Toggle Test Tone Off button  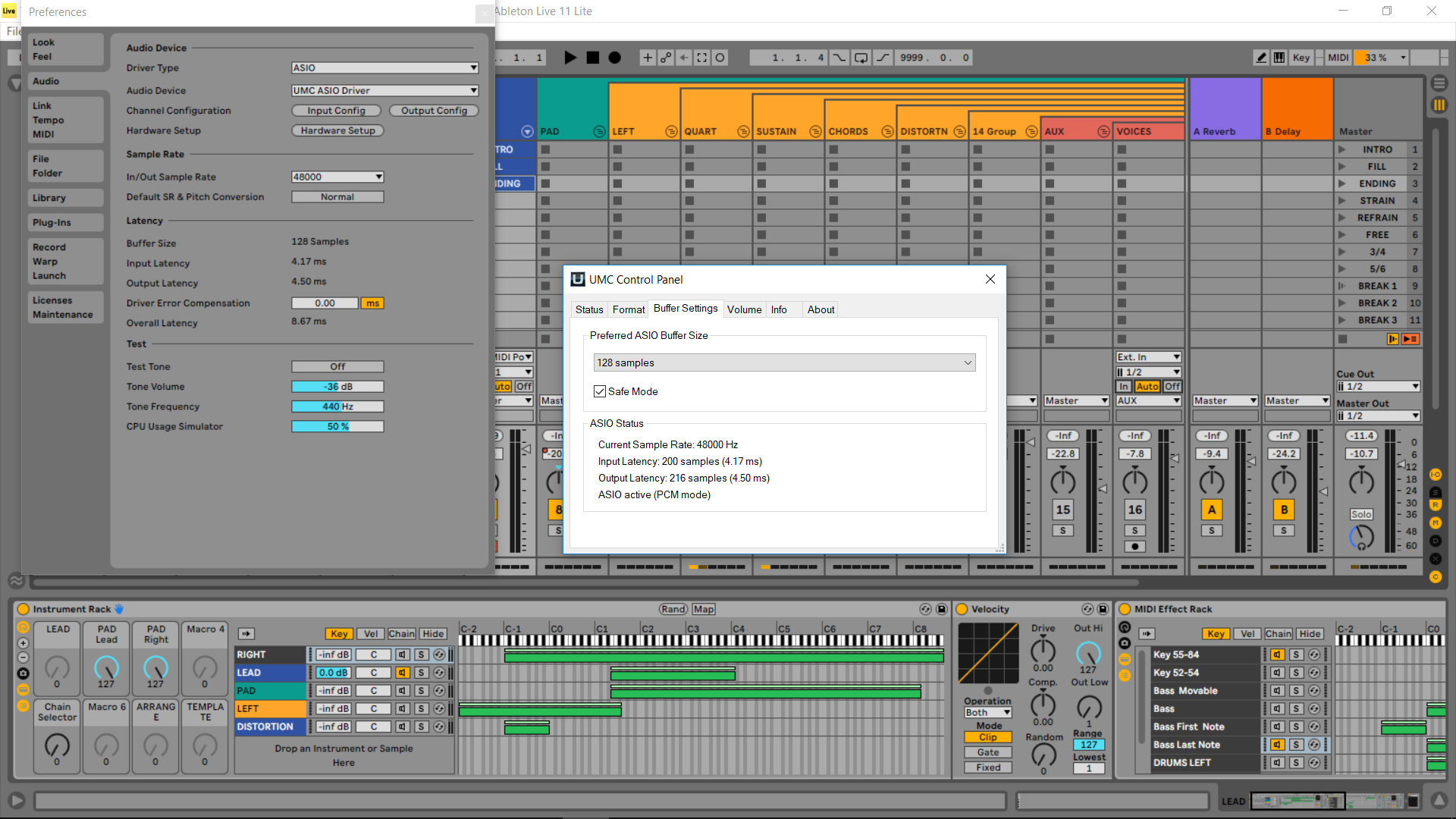tap(337, 366)
